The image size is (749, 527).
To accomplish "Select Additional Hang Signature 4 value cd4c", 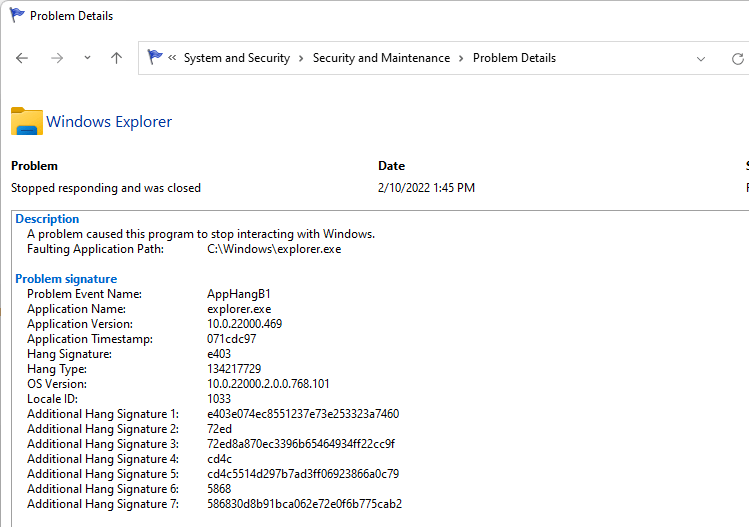I will (219, 459).
